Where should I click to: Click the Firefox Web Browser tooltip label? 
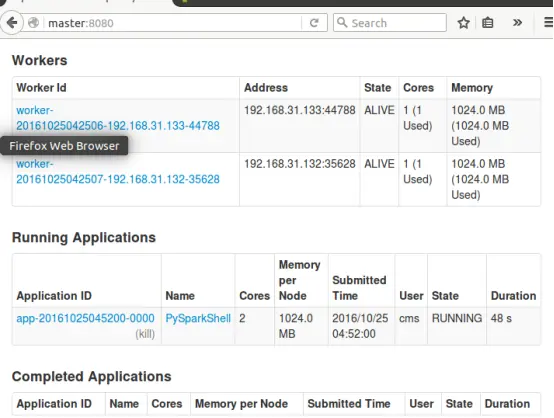64,146
